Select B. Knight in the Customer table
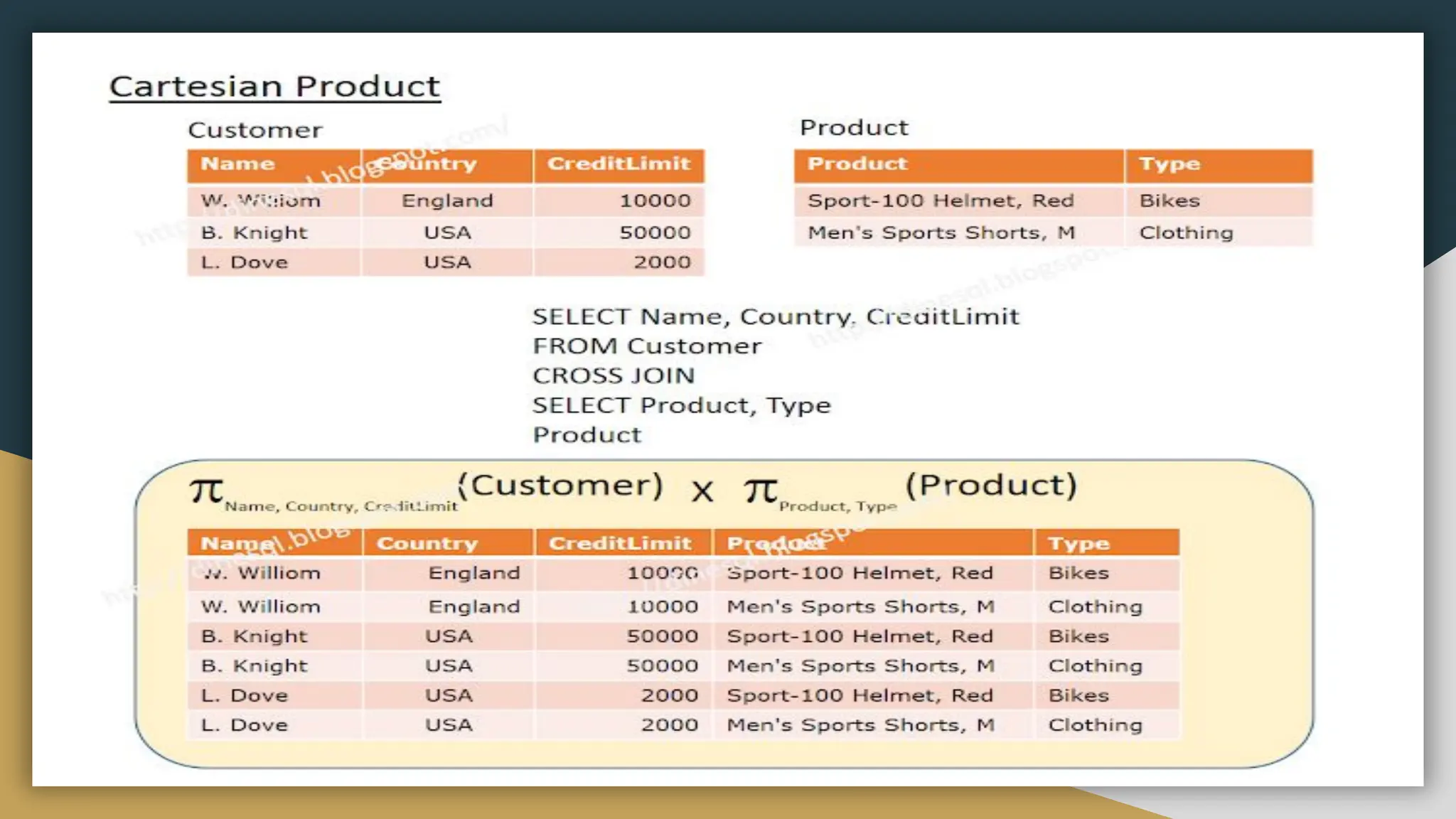 click(x=254, y=232)
